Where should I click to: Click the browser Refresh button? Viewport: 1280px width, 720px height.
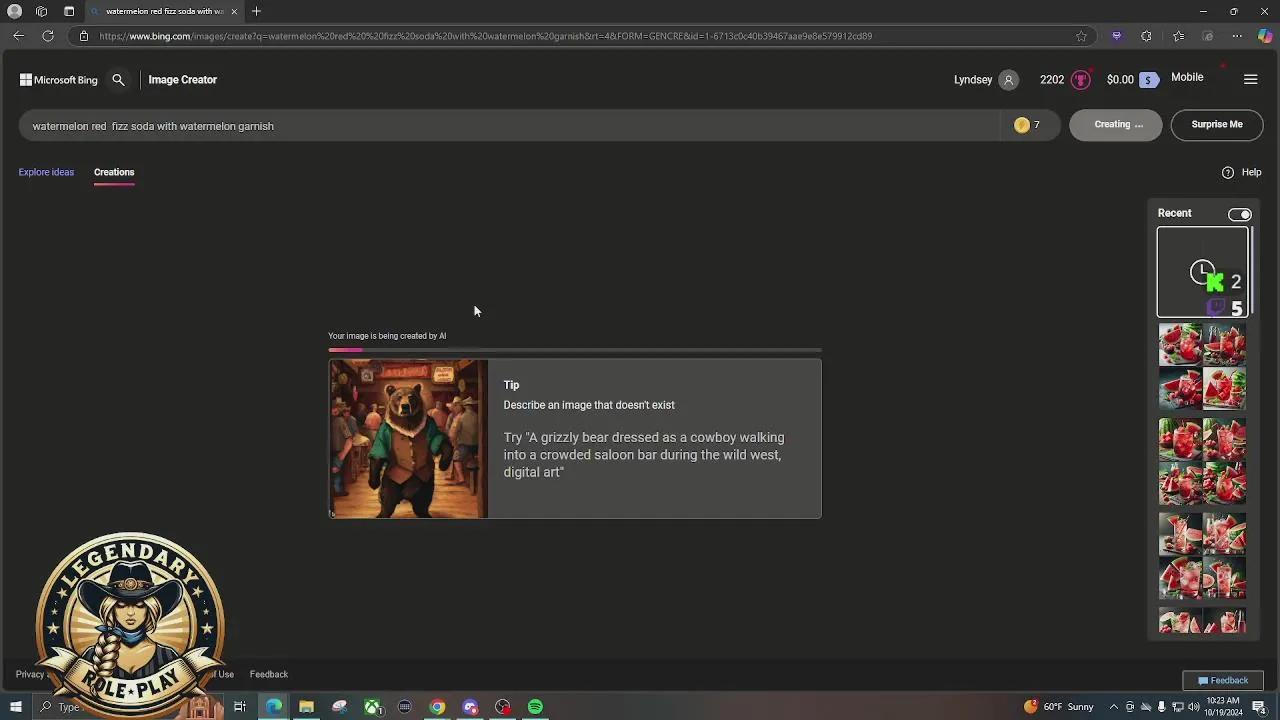click(x=47, y=36)
